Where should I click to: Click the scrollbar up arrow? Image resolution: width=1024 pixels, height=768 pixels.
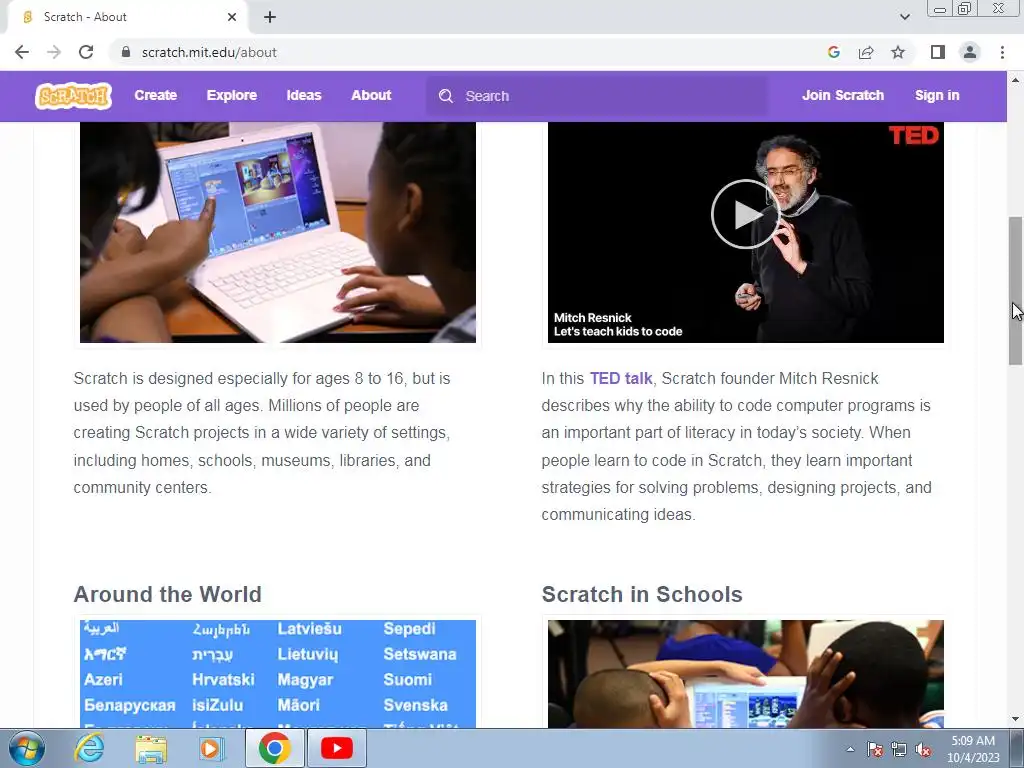point(1016,80)
